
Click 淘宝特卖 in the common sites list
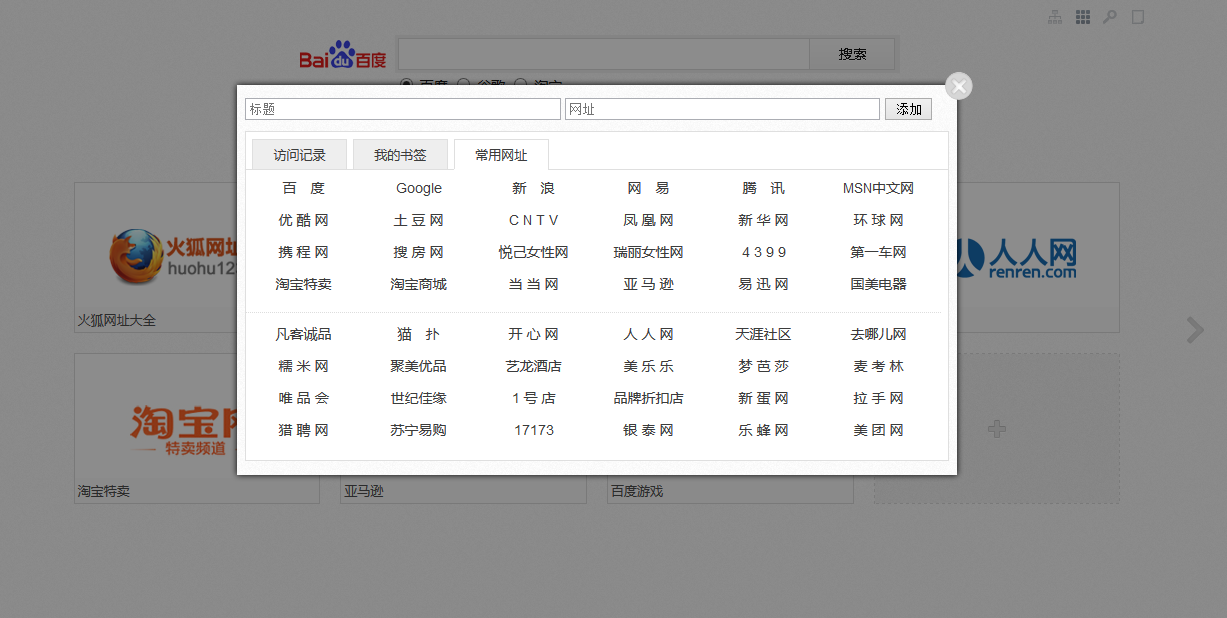pyautogui.click(x=304, y=284)
